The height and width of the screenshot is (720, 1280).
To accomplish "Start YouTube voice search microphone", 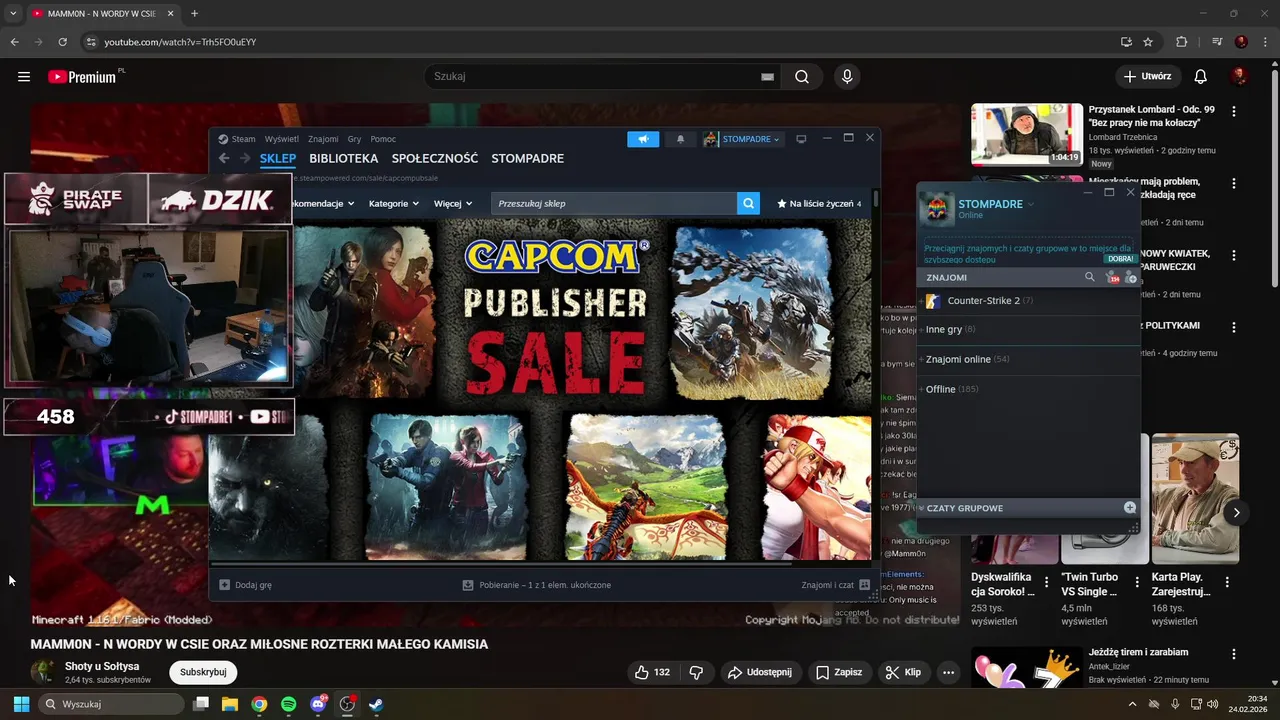I will pyautogui.click(x=847, y=77).
